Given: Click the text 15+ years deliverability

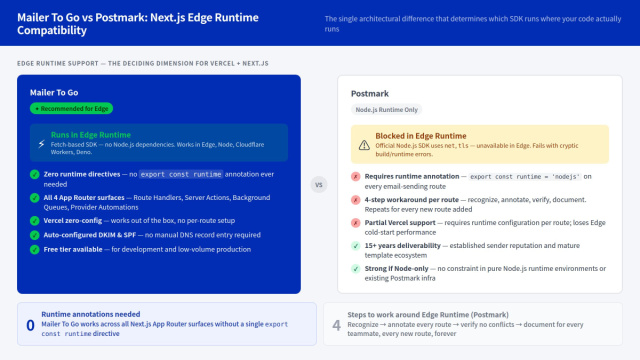Looking at the screenshot, I should click(402, 246).
